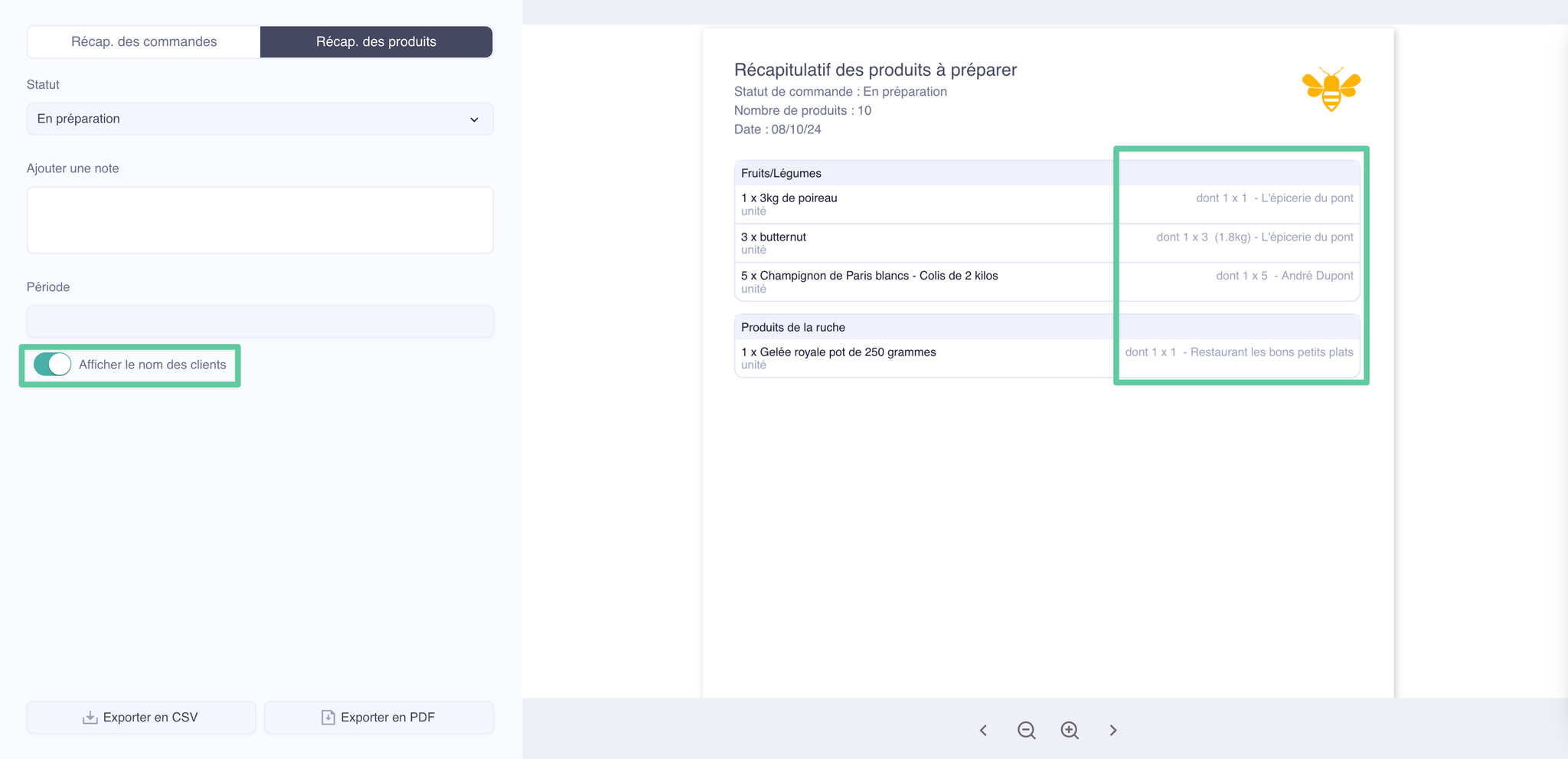Click the zoom out magnifier icon

tap(1027, 731)
